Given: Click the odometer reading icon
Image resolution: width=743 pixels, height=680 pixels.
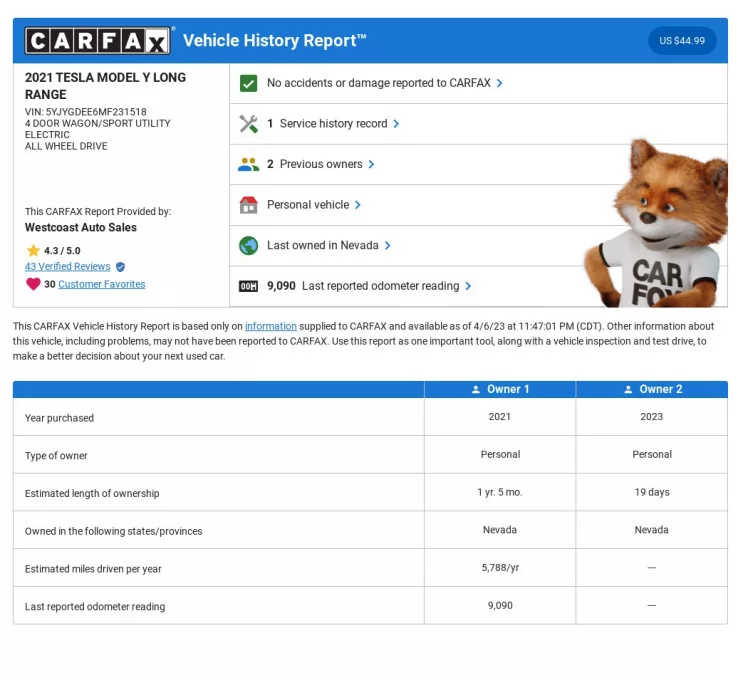Looking at the screenshot, I should coord(249,286).
